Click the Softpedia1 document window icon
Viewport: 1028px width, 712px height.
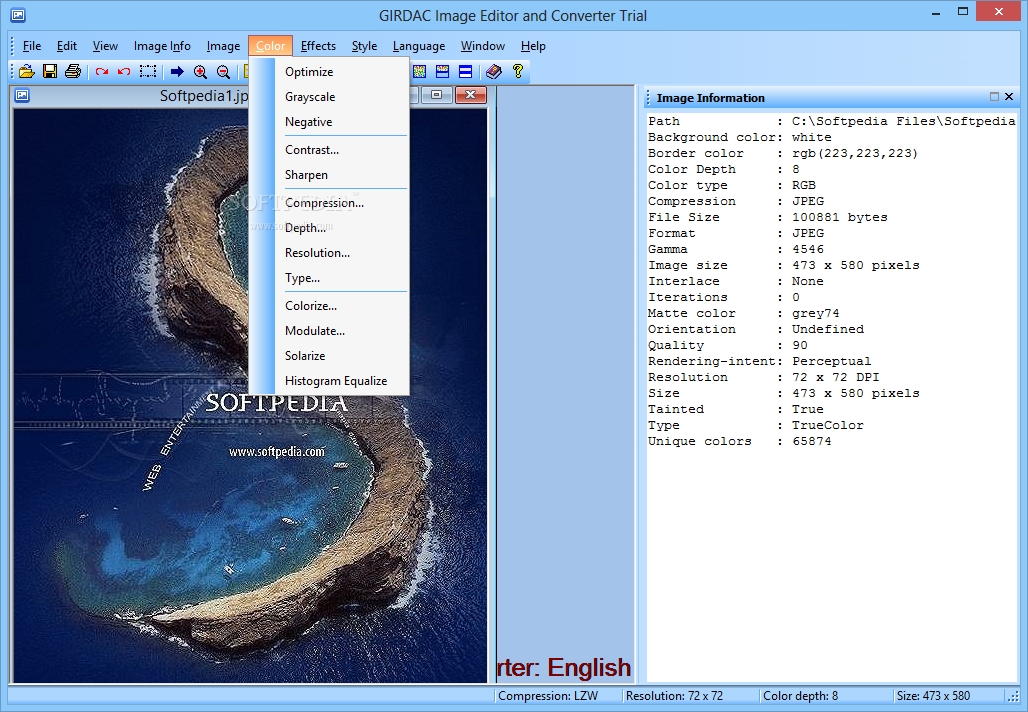click(22, 96)
